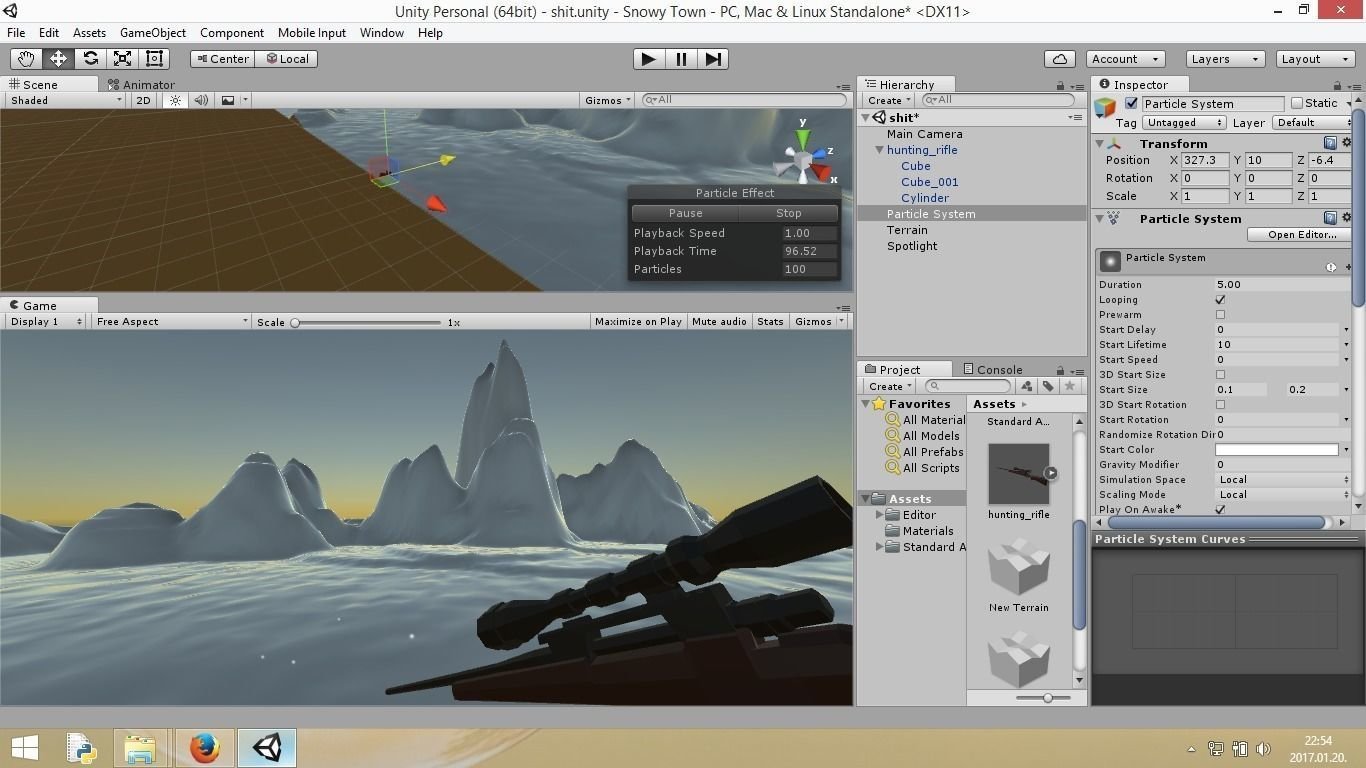Click the GameObject cube icon in Inspector
This screenshot has width=1366, height=768.
(1105, 106)
